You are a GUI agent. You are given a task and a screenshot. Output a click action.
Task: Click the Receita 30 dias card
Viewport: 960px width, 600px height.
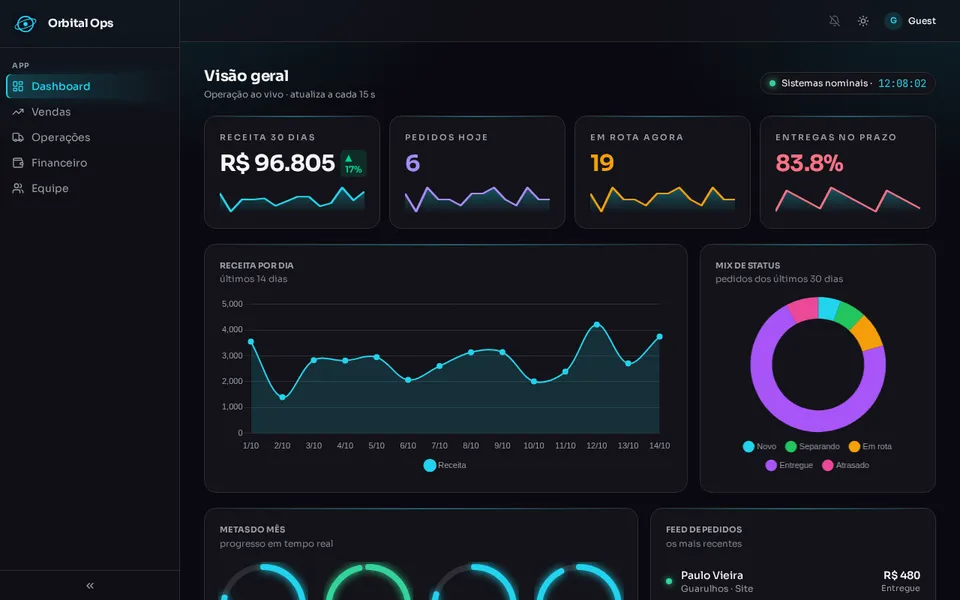(x=292, y=172)
